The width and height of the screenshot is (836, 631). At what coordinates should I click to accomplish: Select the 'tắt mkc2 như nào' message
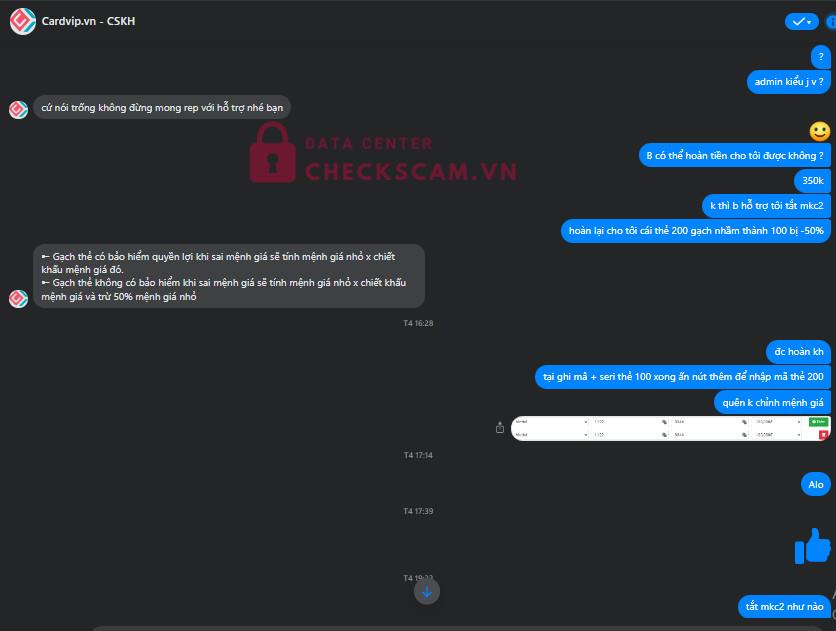pos(784,606)
